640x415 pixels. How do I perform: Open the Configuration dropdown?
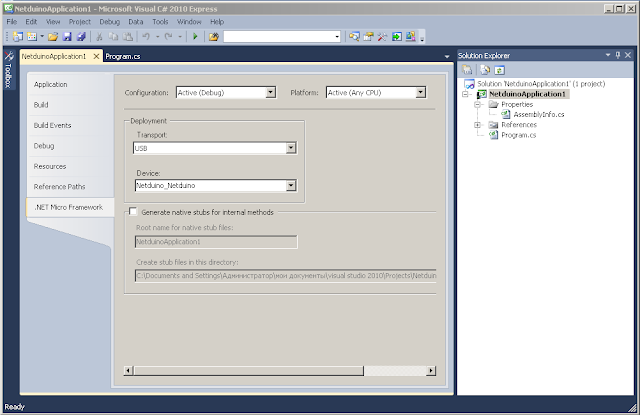pos(271,93)
